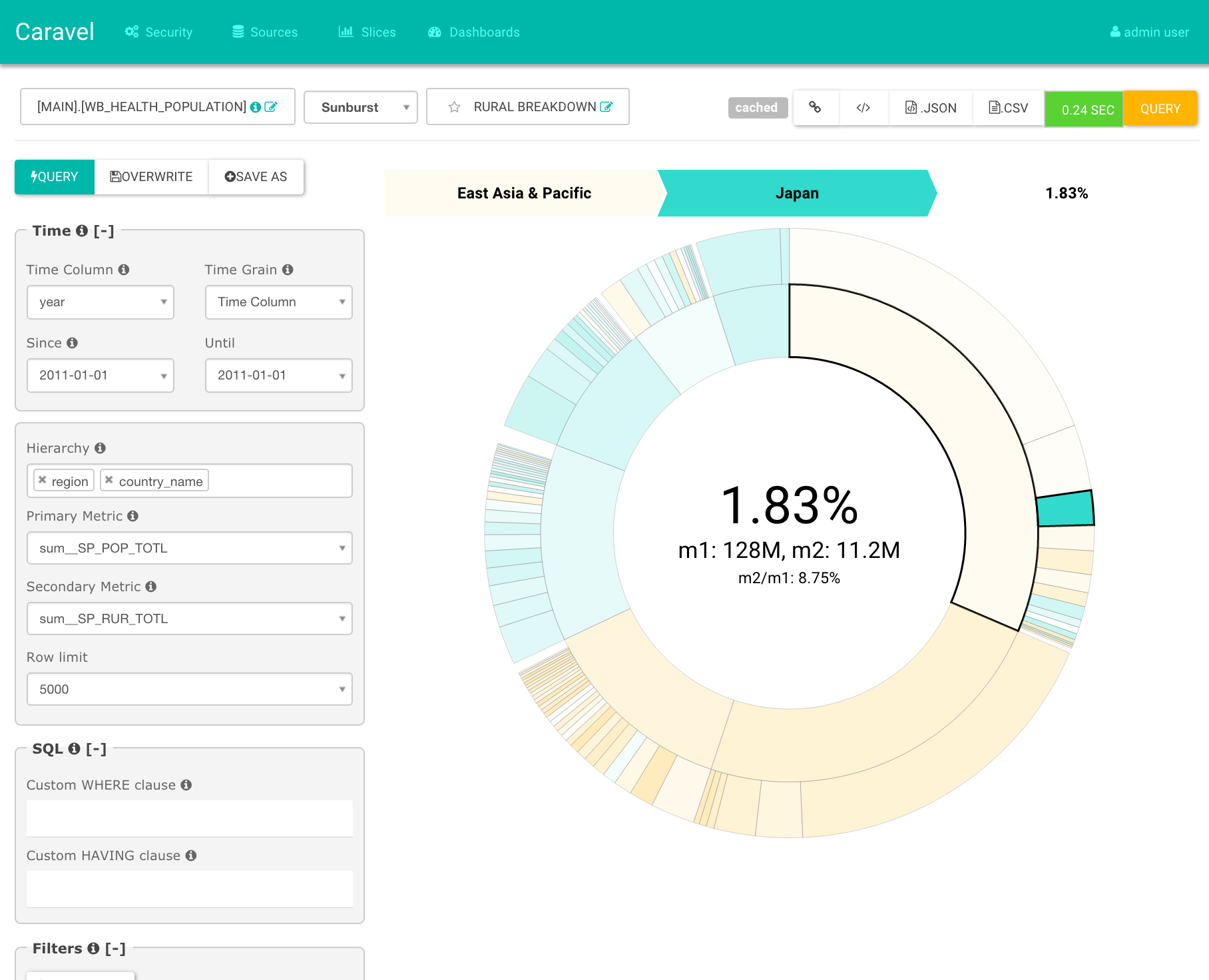Viewport: 1209px width, 980px height.
Task: Click the highlighted teal Japan segment
Action: pos(1065,509)
